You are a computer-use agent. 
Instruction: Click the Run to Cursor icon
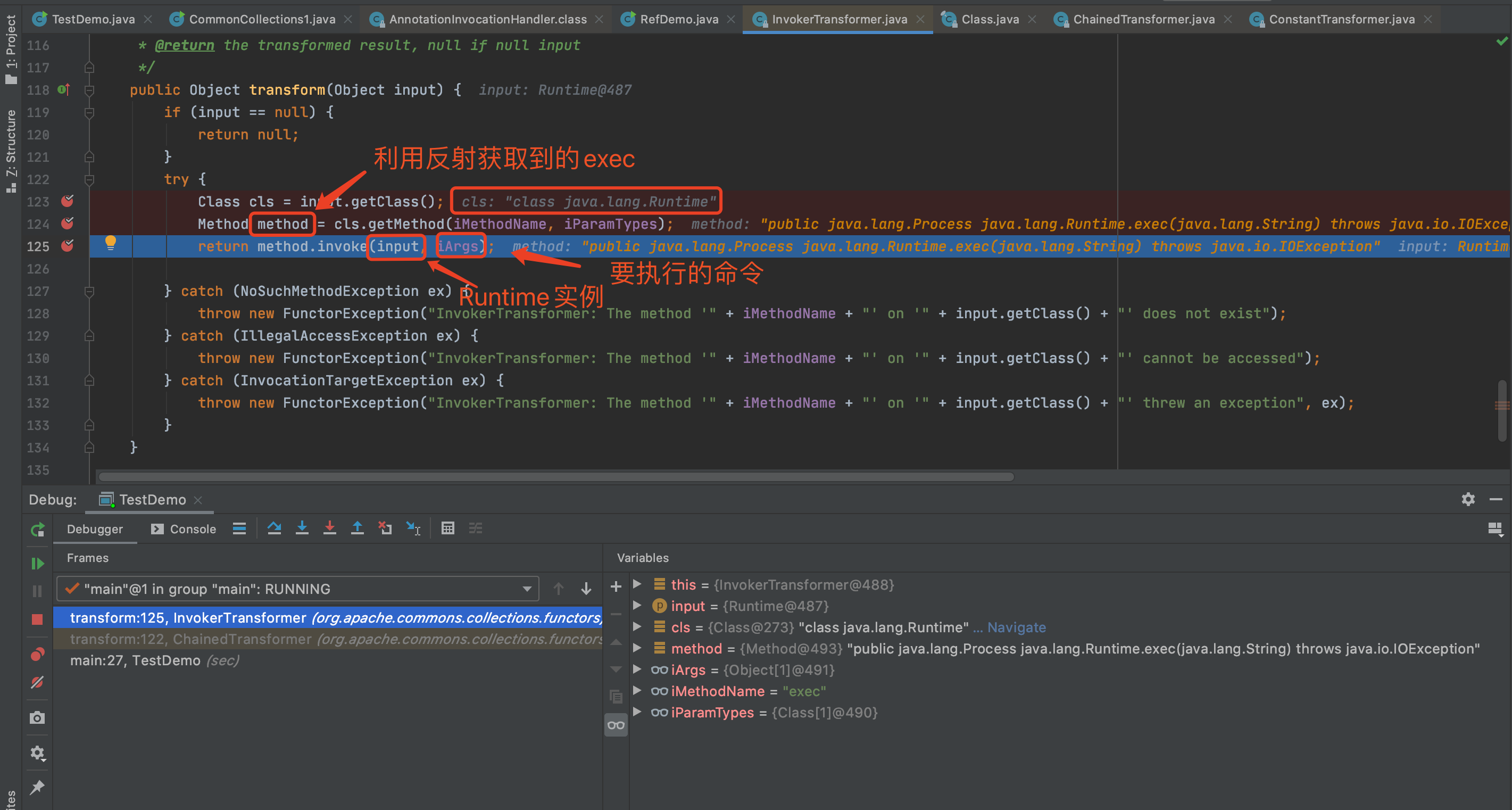[413, 528]
